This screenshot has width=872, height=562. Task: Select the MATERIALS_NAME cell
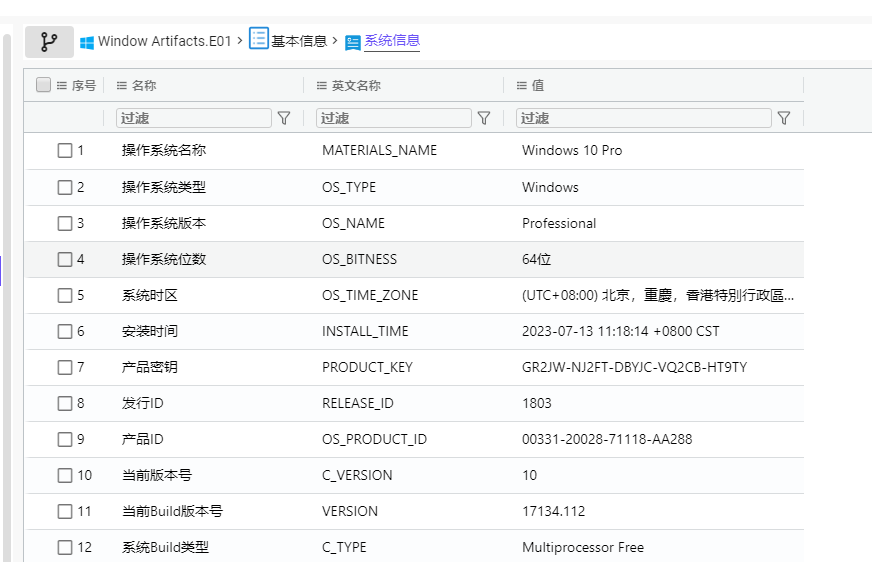[379, 151]
